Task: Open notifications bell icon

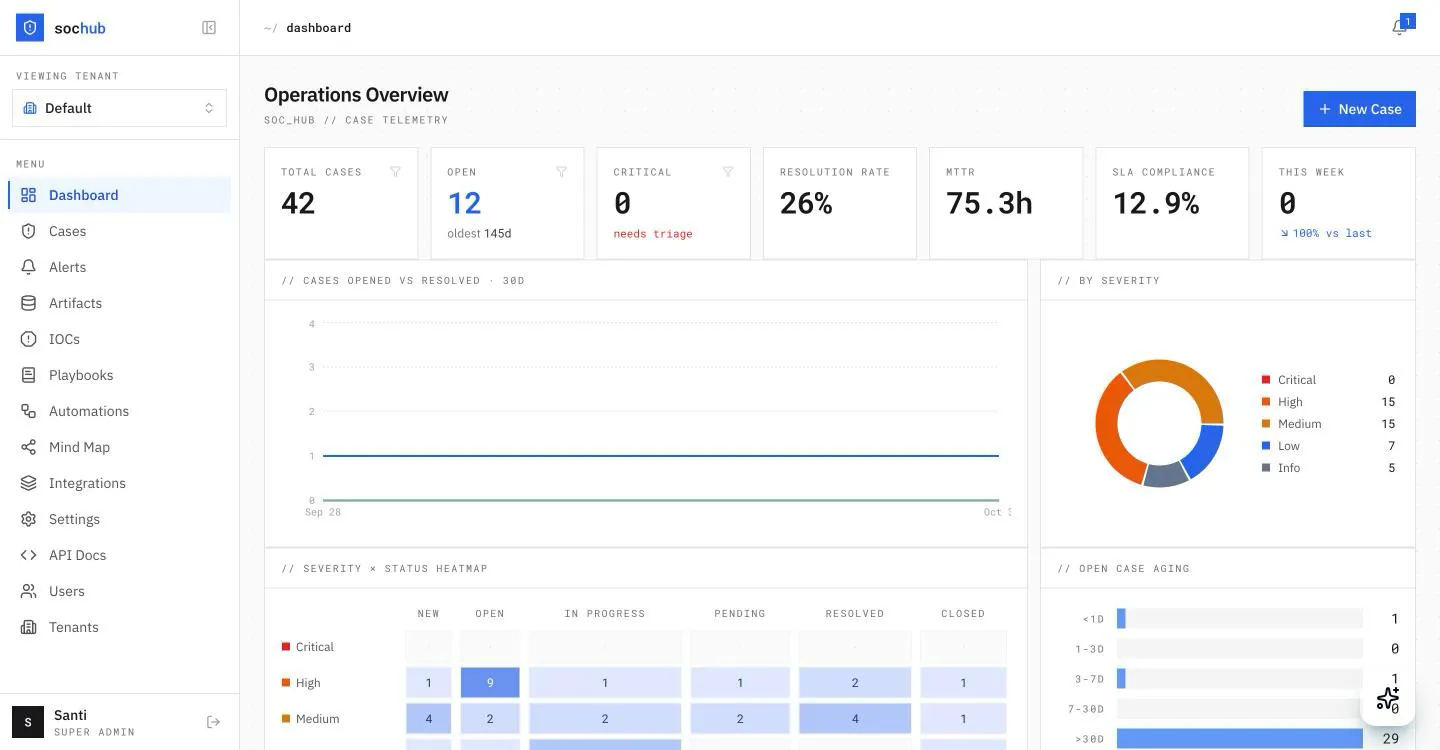Action: click(1399, 28)
